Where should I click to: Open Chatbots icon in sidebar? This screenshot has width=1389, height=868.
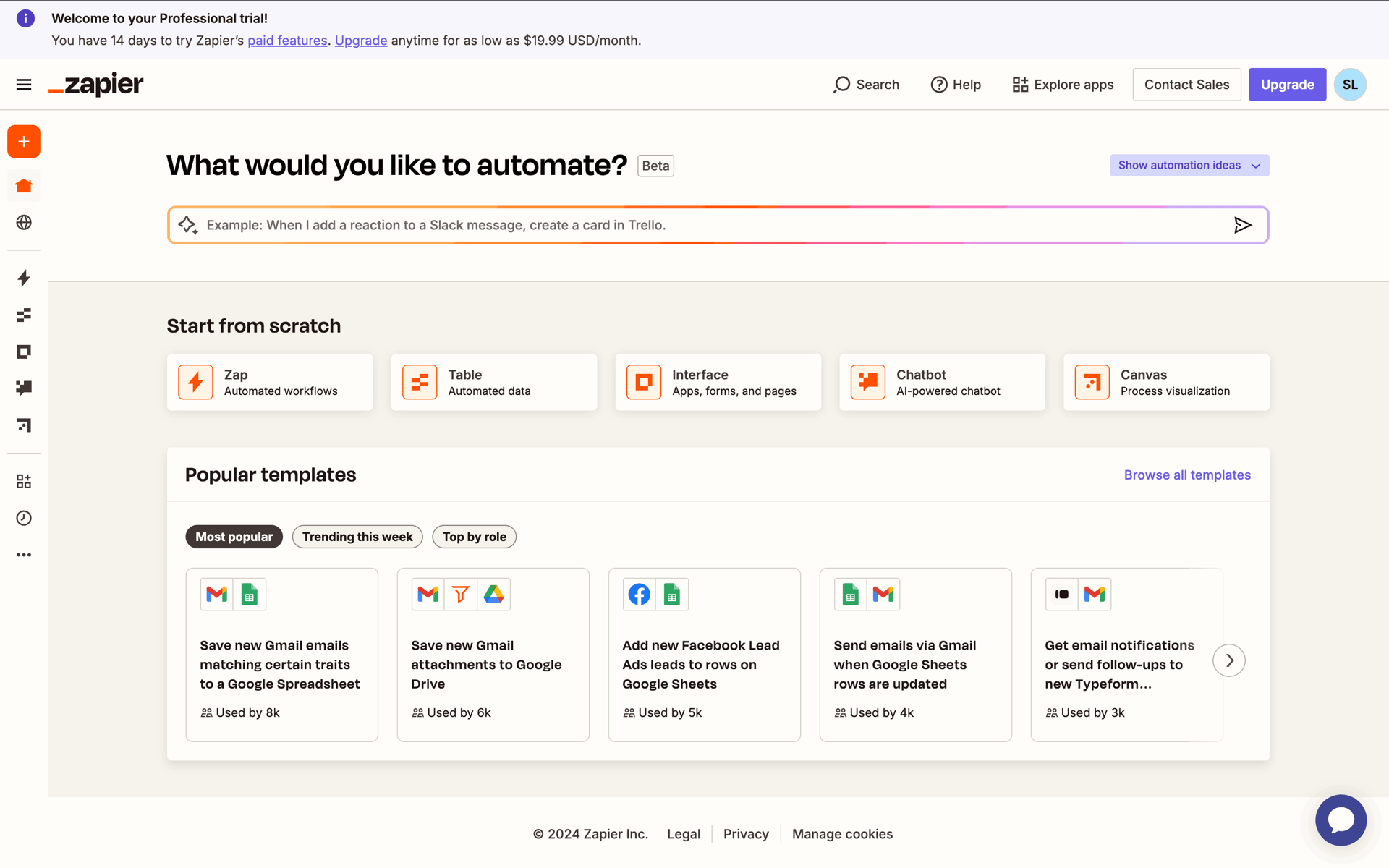coord(24,388)
